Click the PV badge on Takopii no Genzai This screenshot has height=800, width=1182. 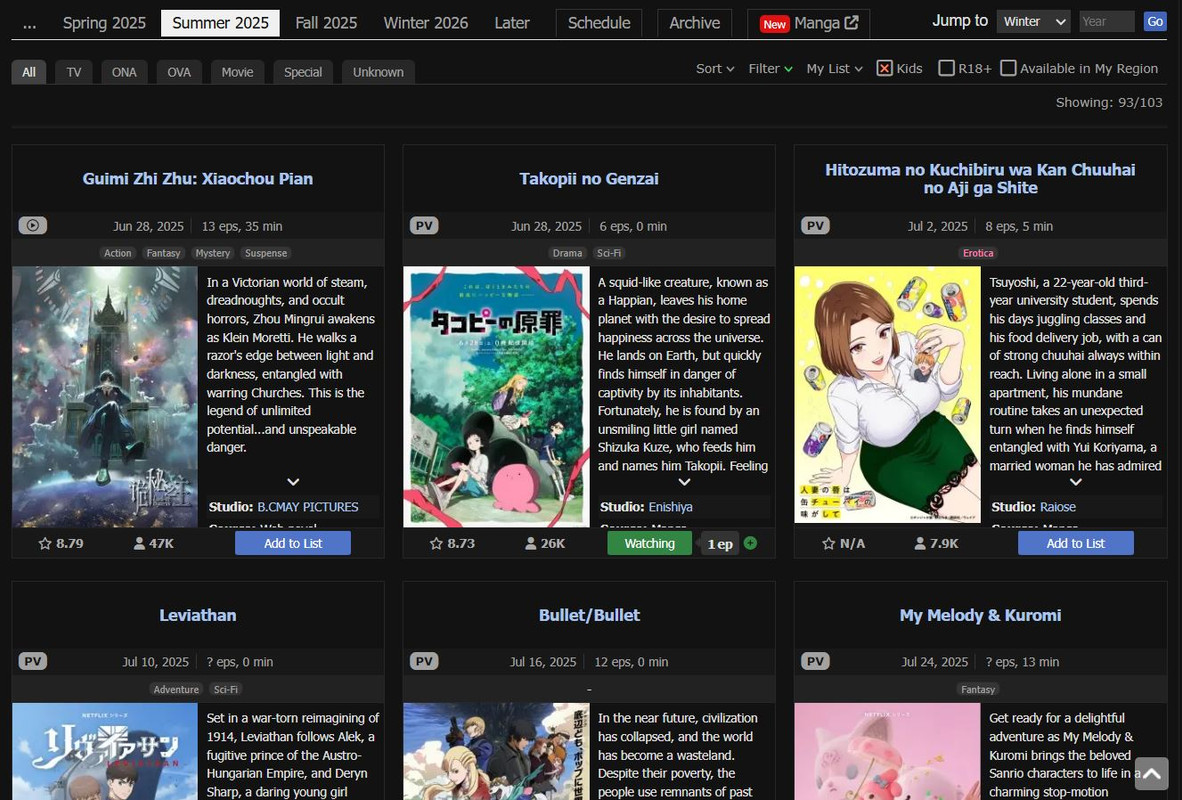[x=424, y=225]
